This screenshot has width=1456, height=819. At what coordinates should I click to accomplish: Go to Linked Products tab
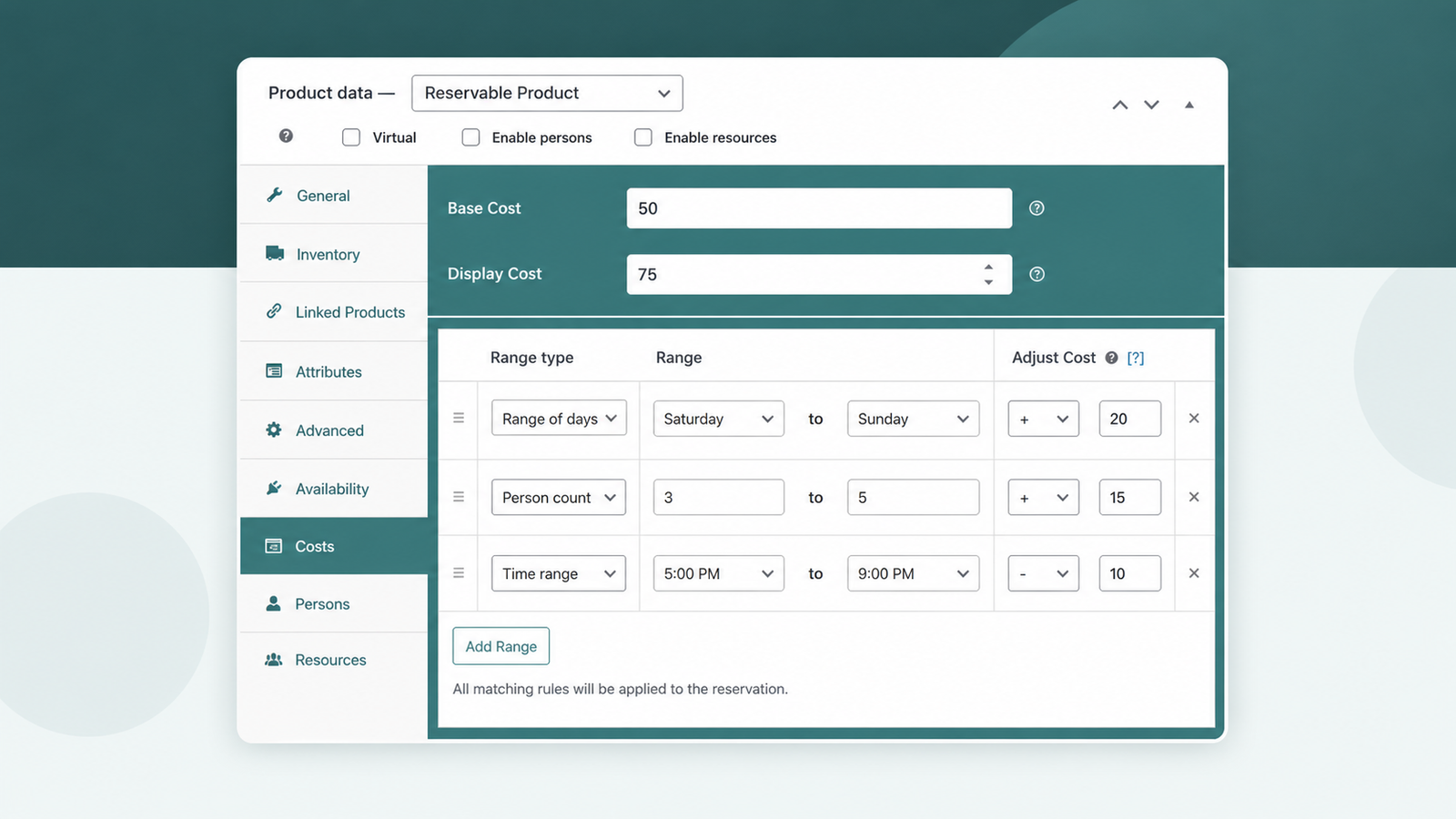coord(334,312)
